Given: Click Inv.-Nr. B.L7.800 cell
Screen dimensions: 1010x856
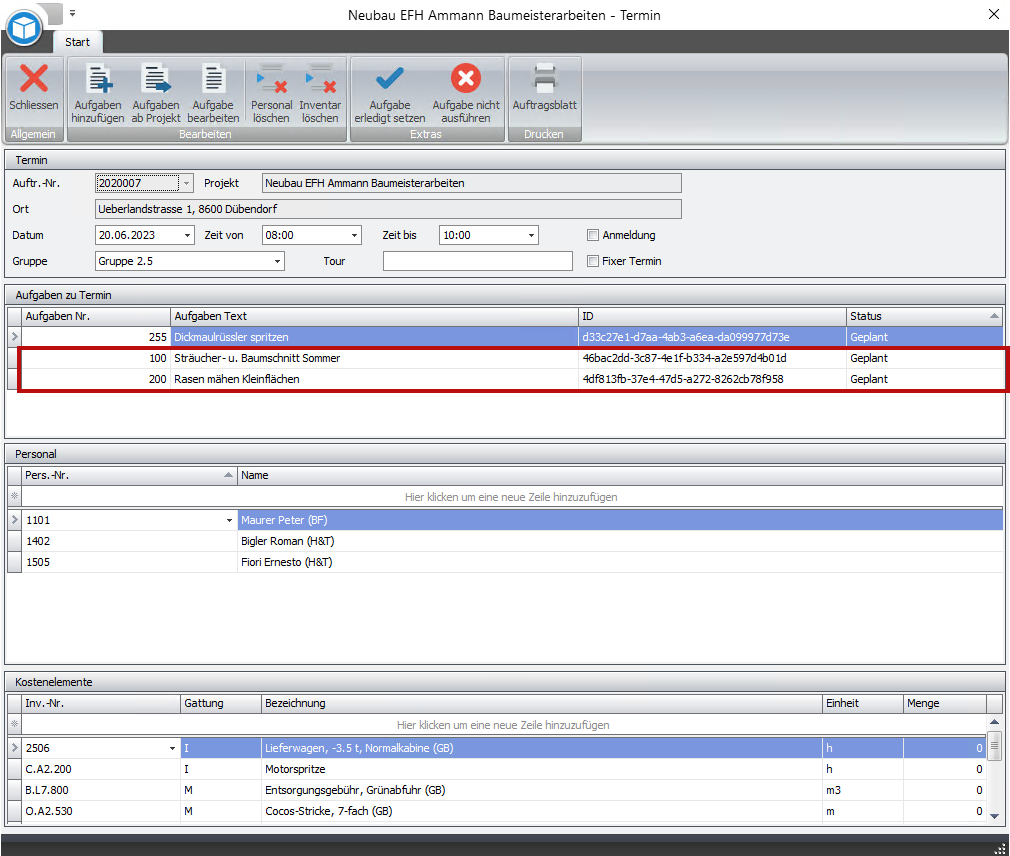Looking at the screenshot, I should click(101, 790).
